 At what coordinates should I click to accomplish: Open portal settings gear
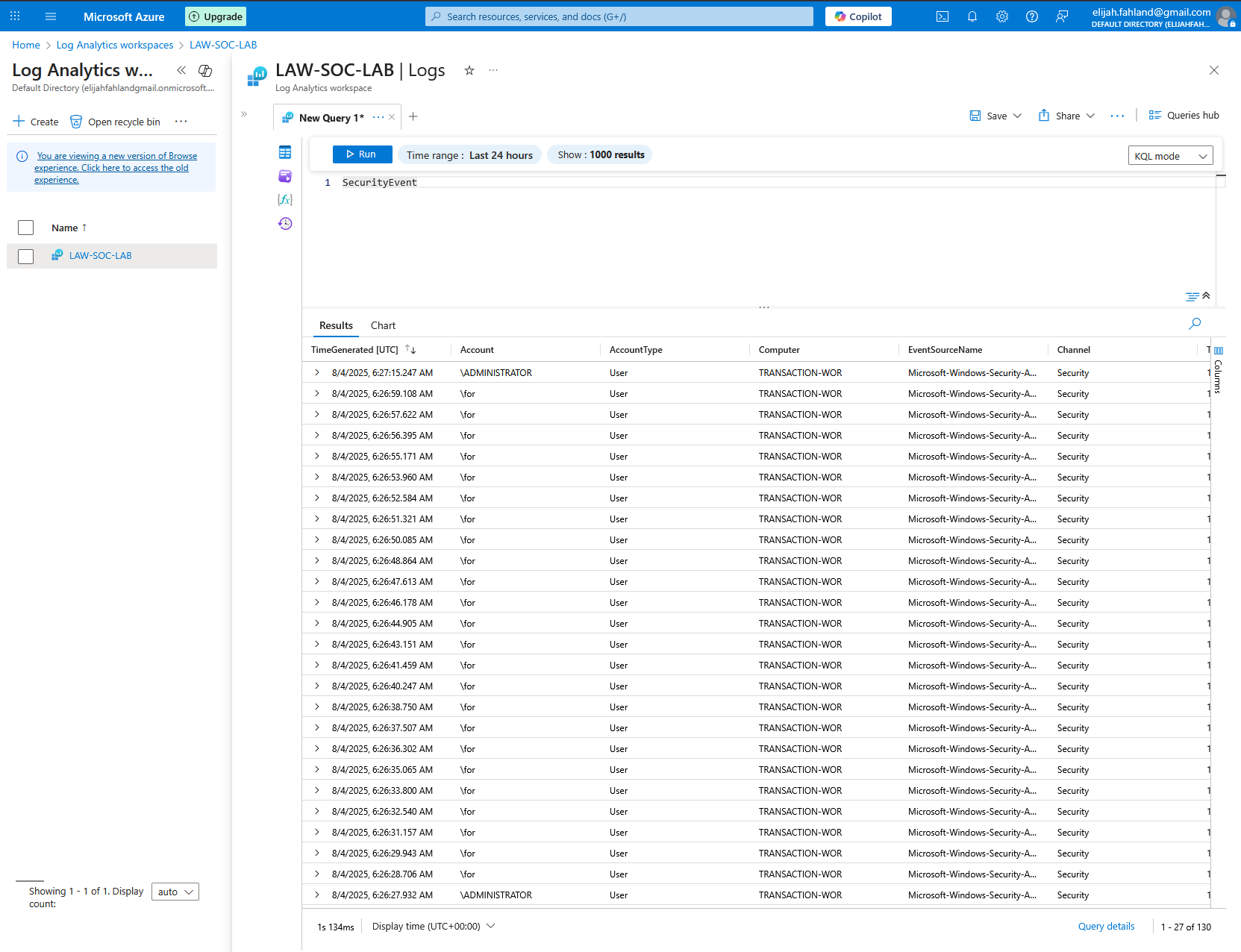1002,16
